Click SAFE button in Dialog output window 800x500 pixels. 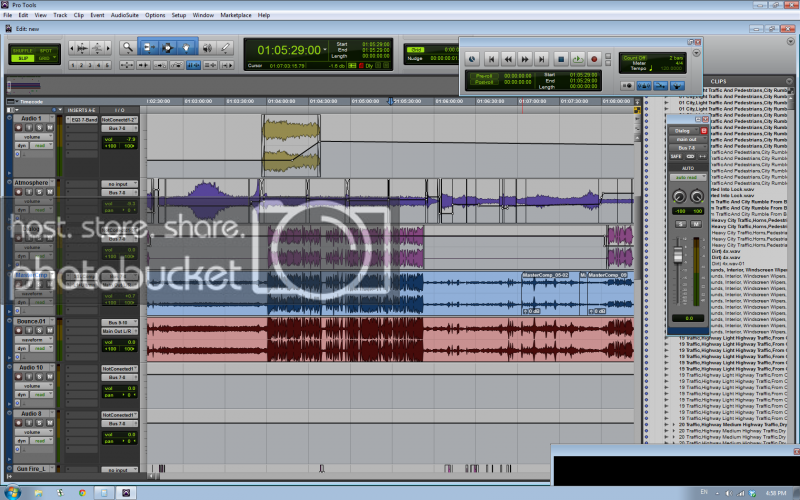pyautogui.click(x=676, y=157)
